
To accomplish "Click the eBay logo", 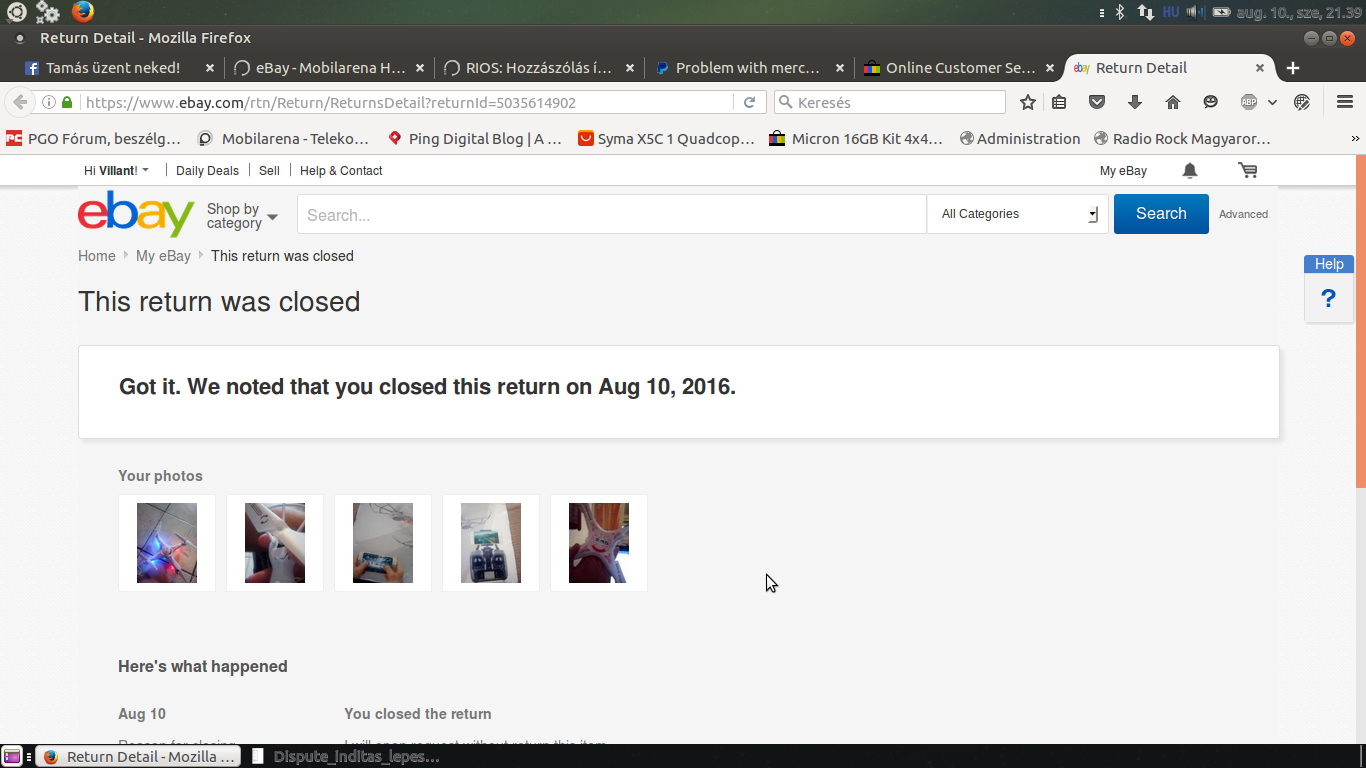I will 136,213.
